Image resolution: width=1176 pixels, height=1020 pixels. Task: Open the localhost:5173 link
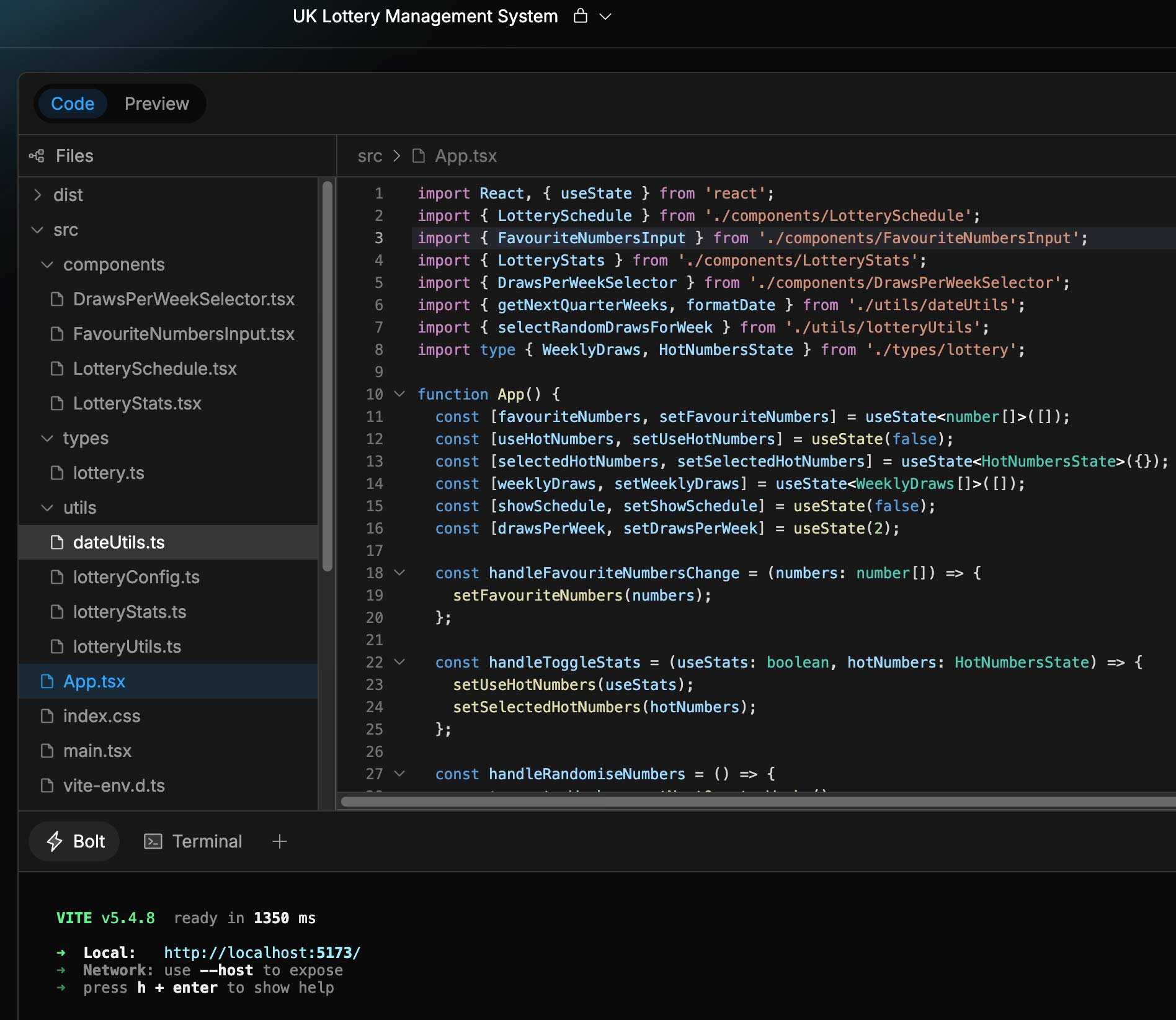pos(262,952)
